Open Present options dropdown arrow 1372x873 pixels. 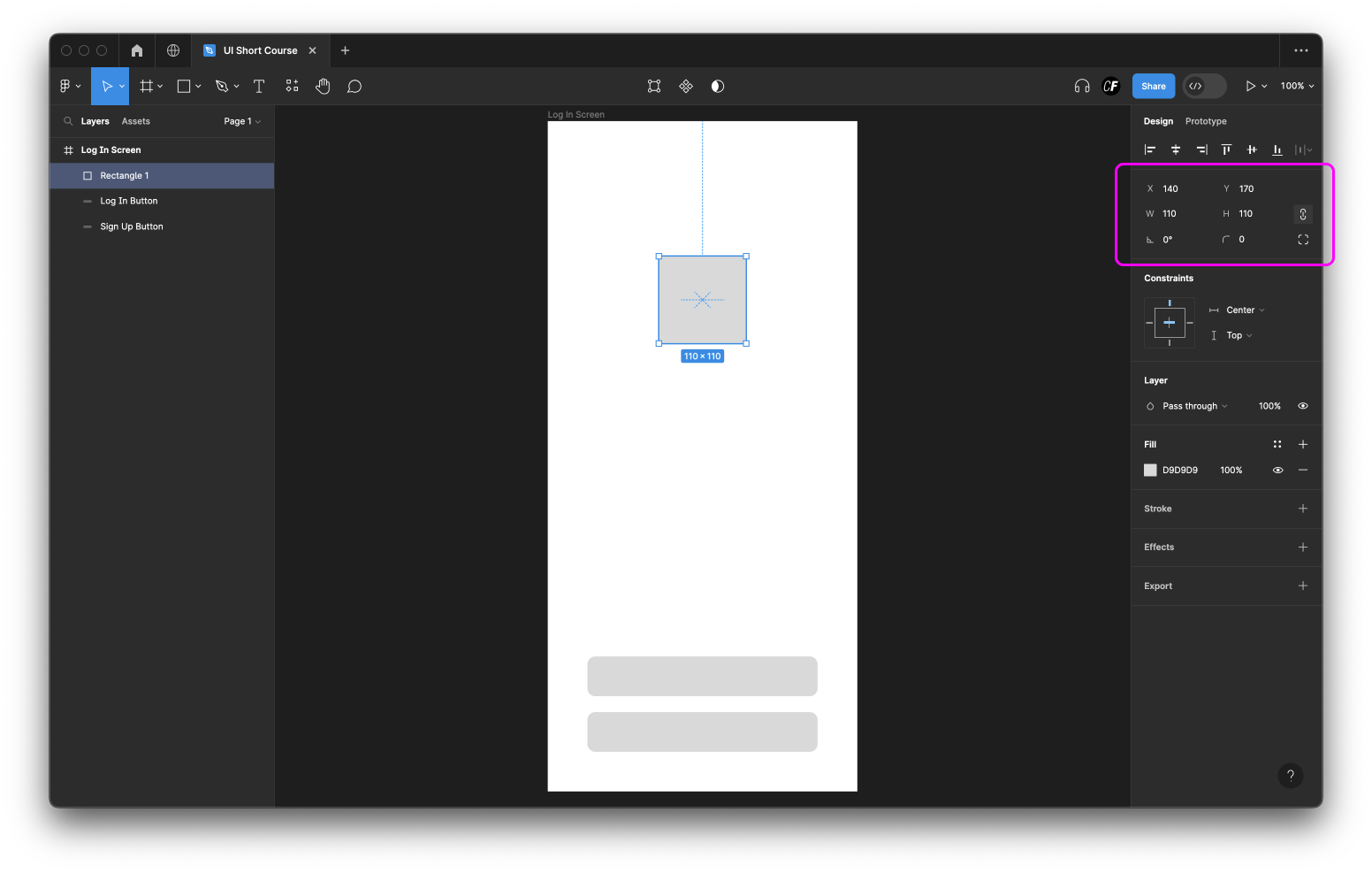[1265, 87]
